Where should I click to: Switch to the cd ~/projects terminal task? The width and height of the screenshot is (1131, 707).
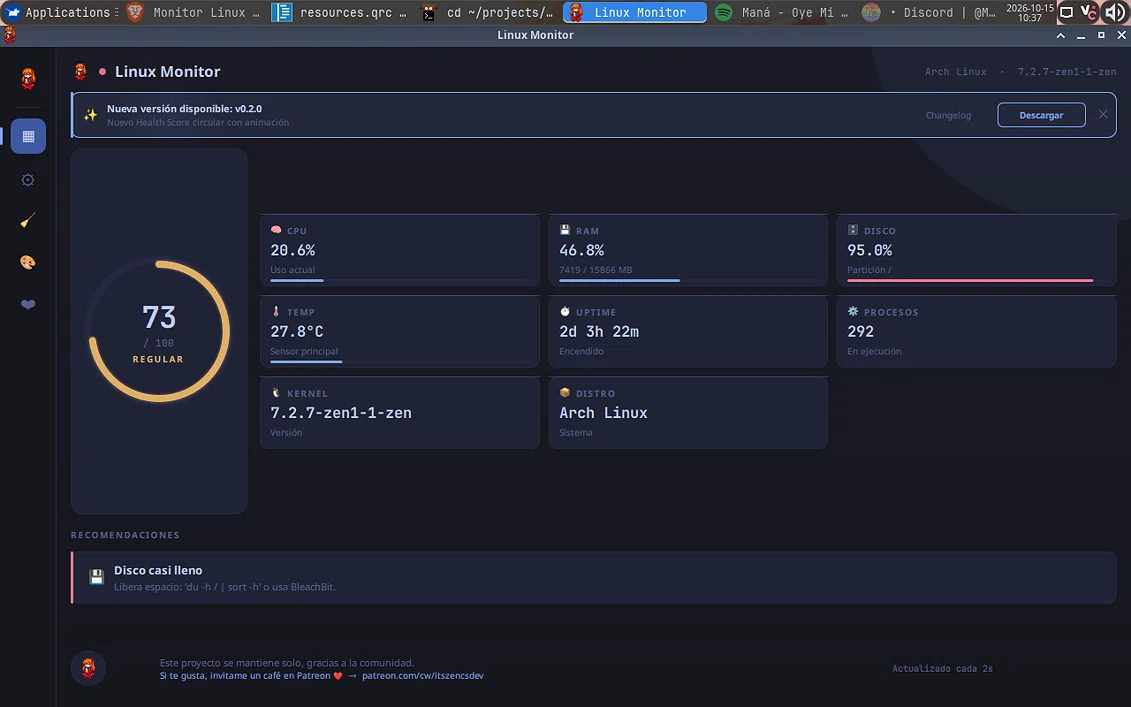point(487,12)
